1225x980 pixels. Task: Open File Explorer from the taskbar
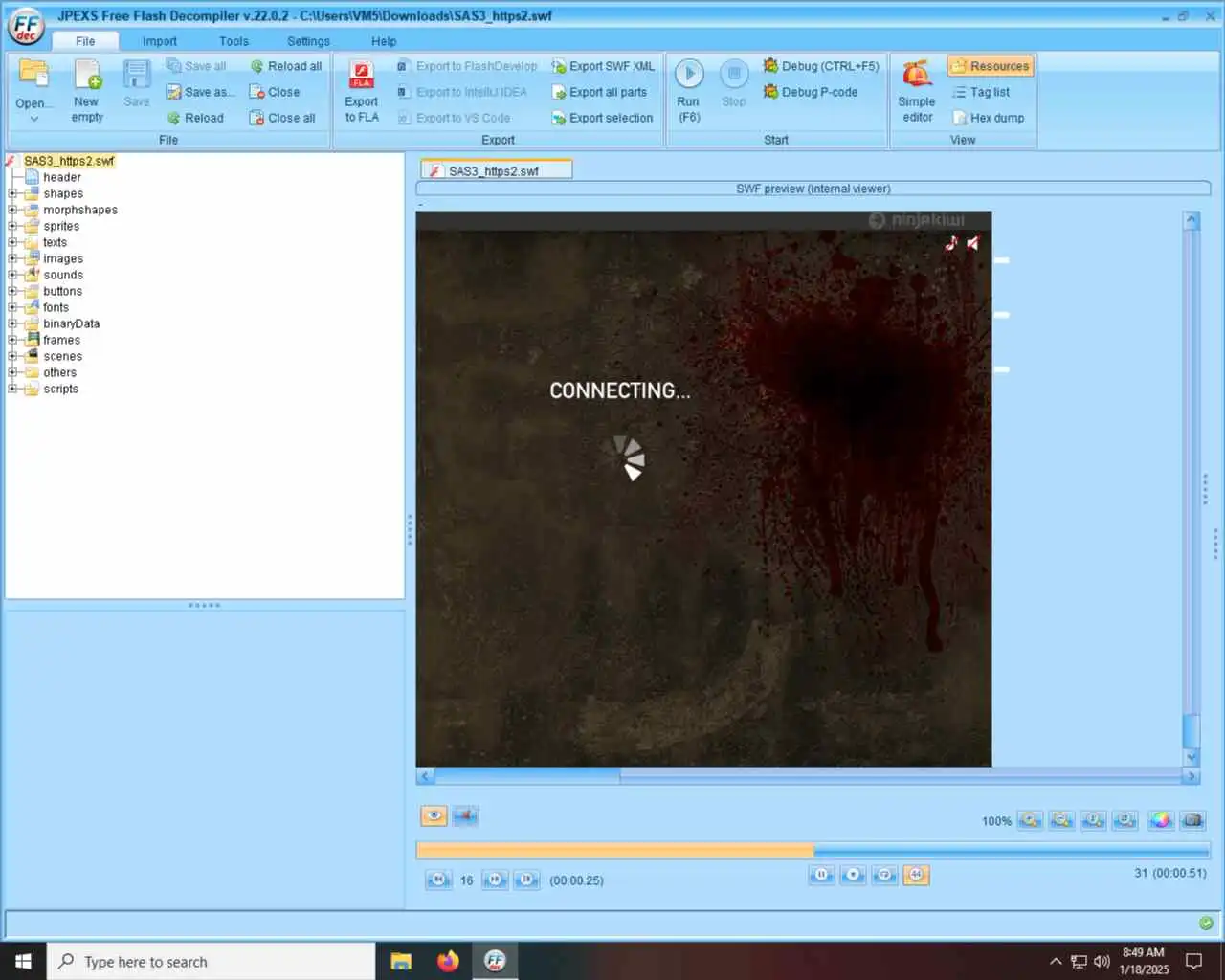click(401, 961)
